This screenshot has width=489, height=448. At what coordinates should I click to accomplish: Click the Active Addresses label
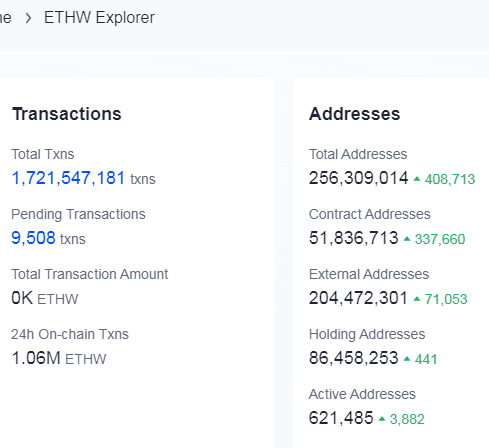click(362, 394)
